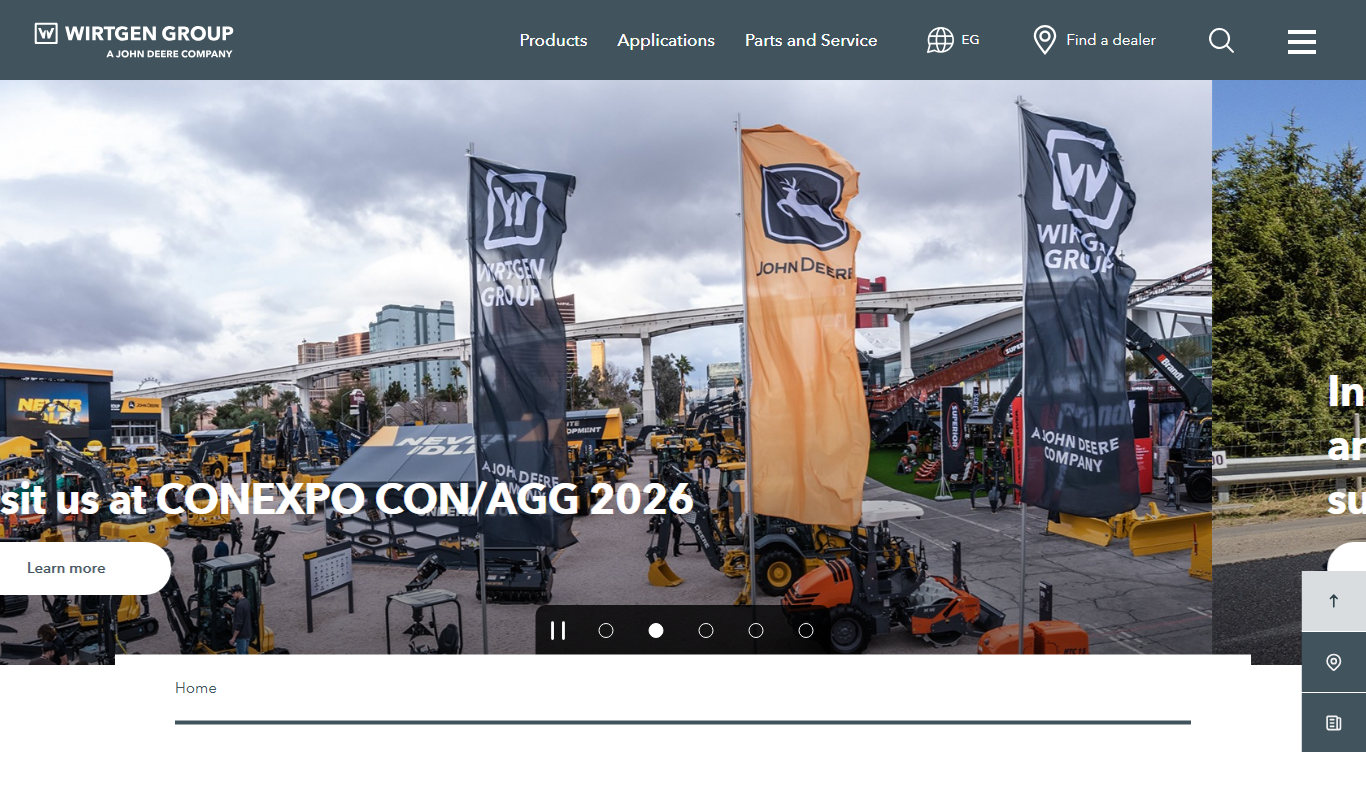
Task: Pause the hero slideshow
Action: click(x=558, y=630)
